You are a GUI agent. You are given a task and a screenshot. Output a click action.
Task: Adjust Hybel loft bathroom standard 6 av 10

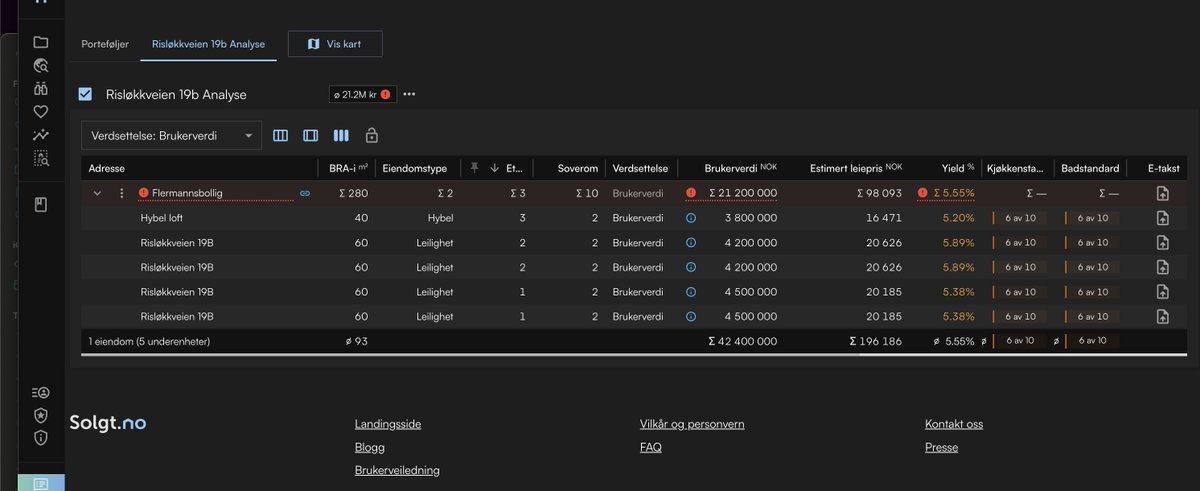click(1091, 217)
